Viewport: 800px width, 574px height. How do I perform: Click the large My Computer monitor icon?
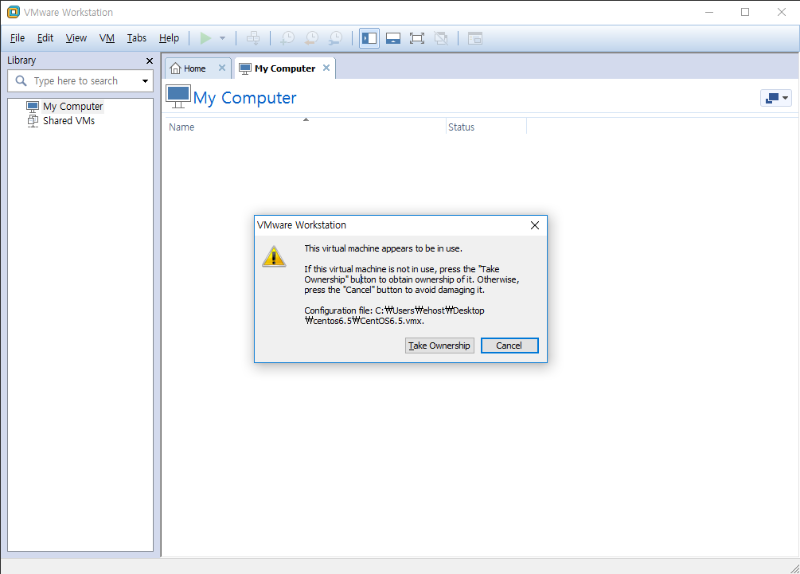coord(178,97)
